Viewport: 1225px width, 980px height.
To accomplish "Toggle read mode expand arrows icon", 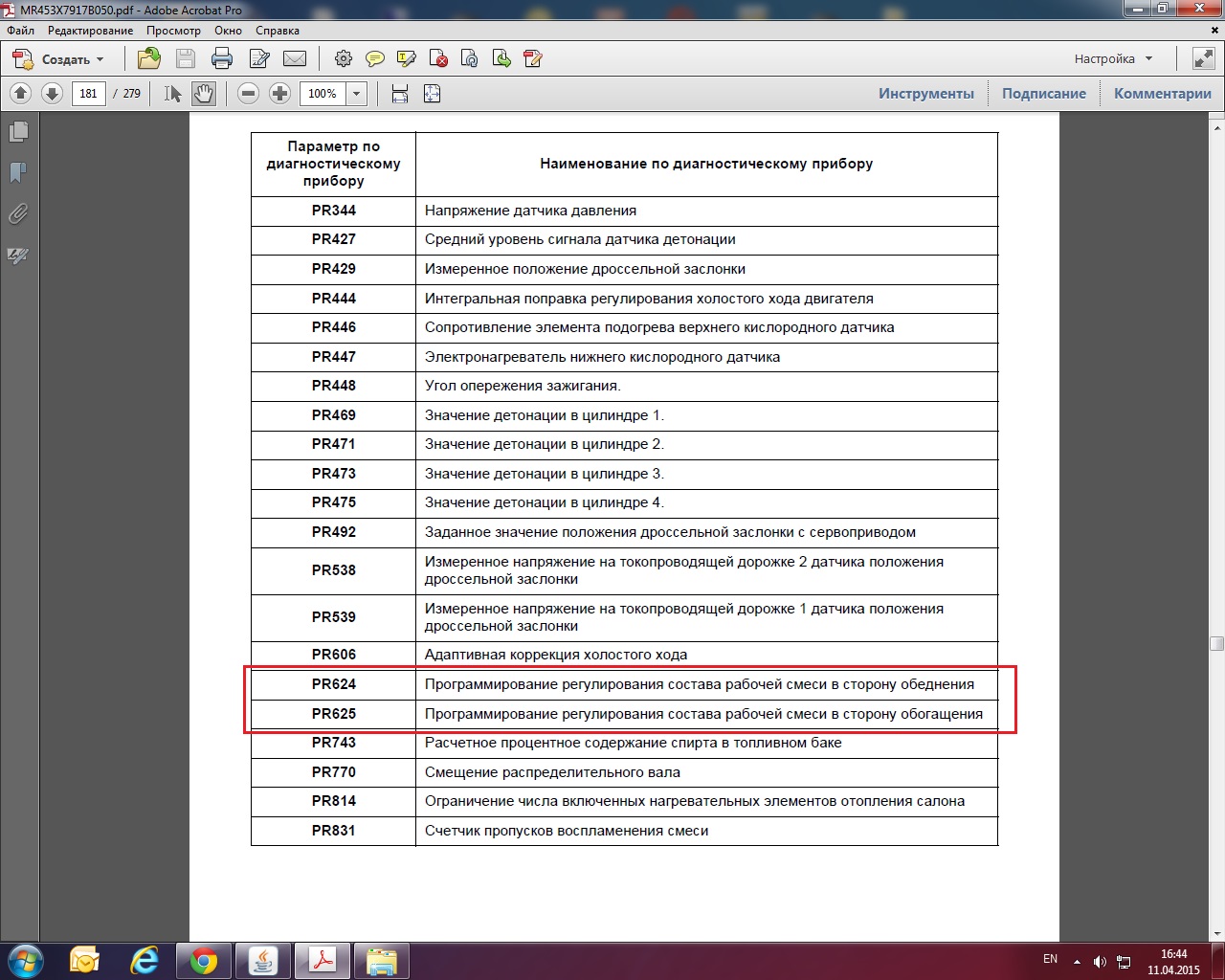I will tap(1203, 59).
